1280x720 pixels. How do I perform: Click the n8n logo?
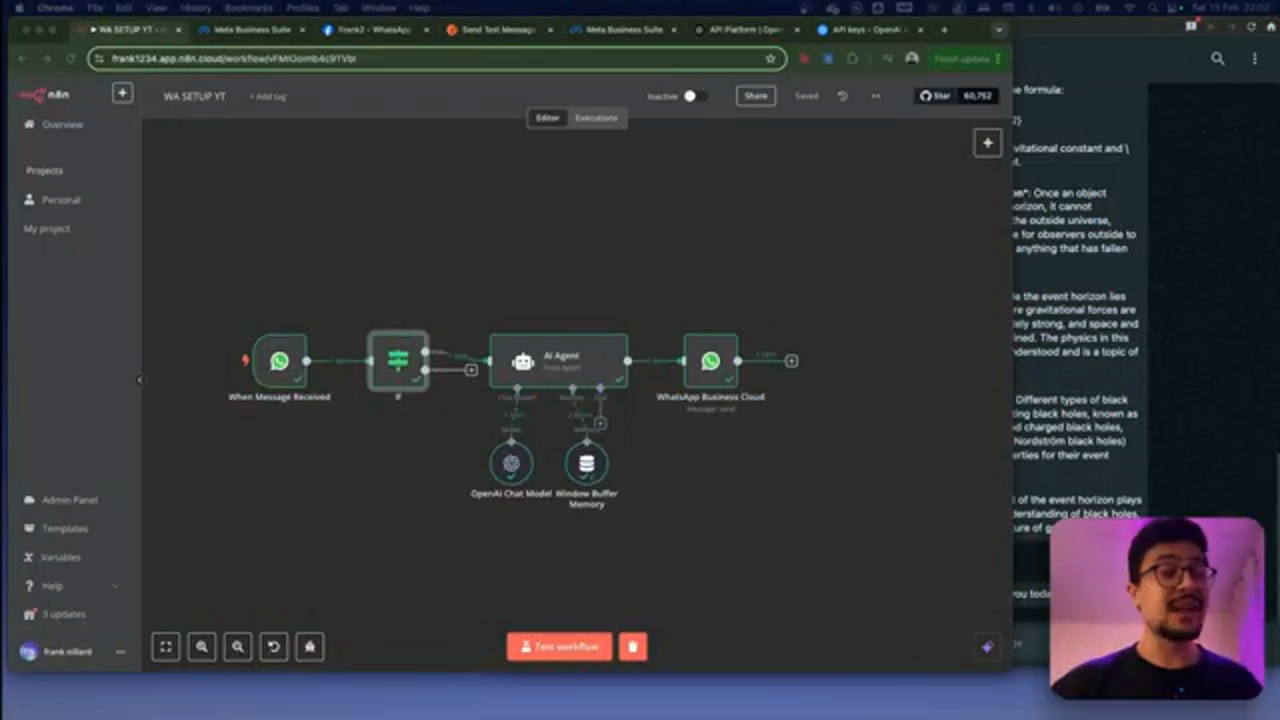point(45,95)
